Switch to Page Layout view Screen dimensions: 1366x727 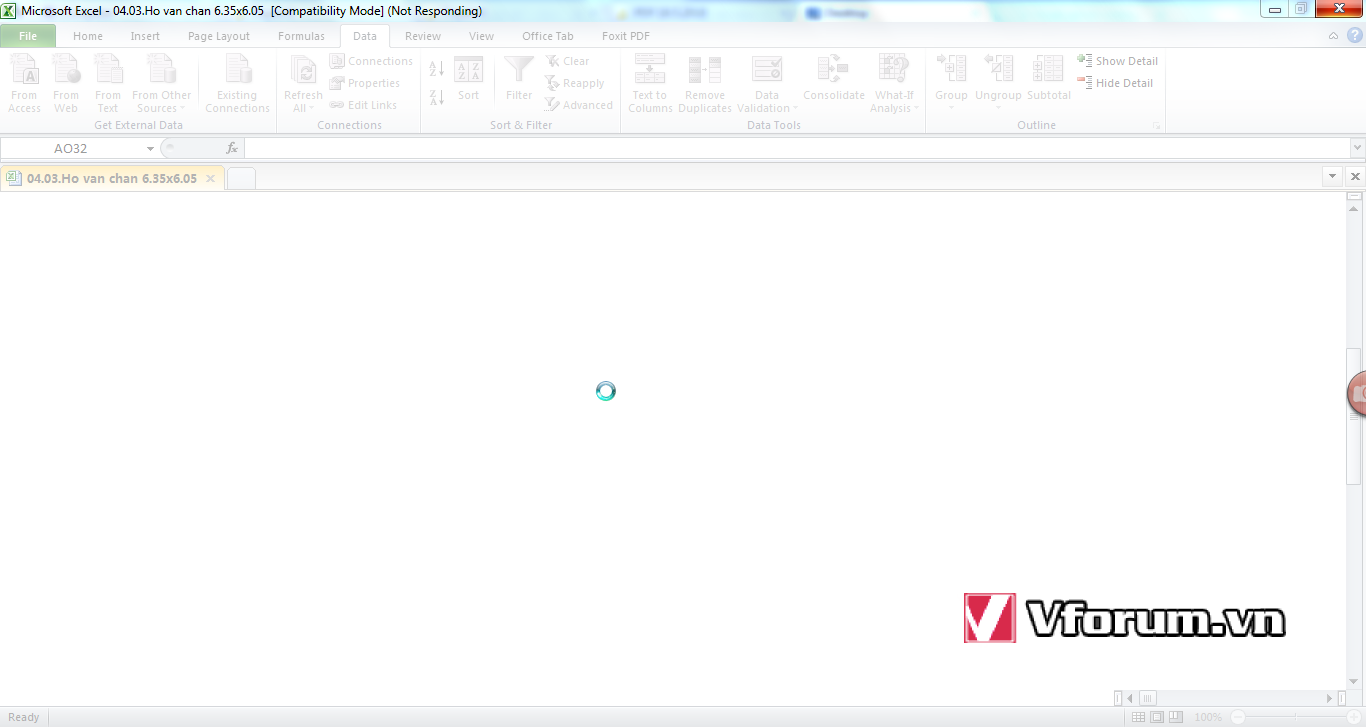(1157, 717)
